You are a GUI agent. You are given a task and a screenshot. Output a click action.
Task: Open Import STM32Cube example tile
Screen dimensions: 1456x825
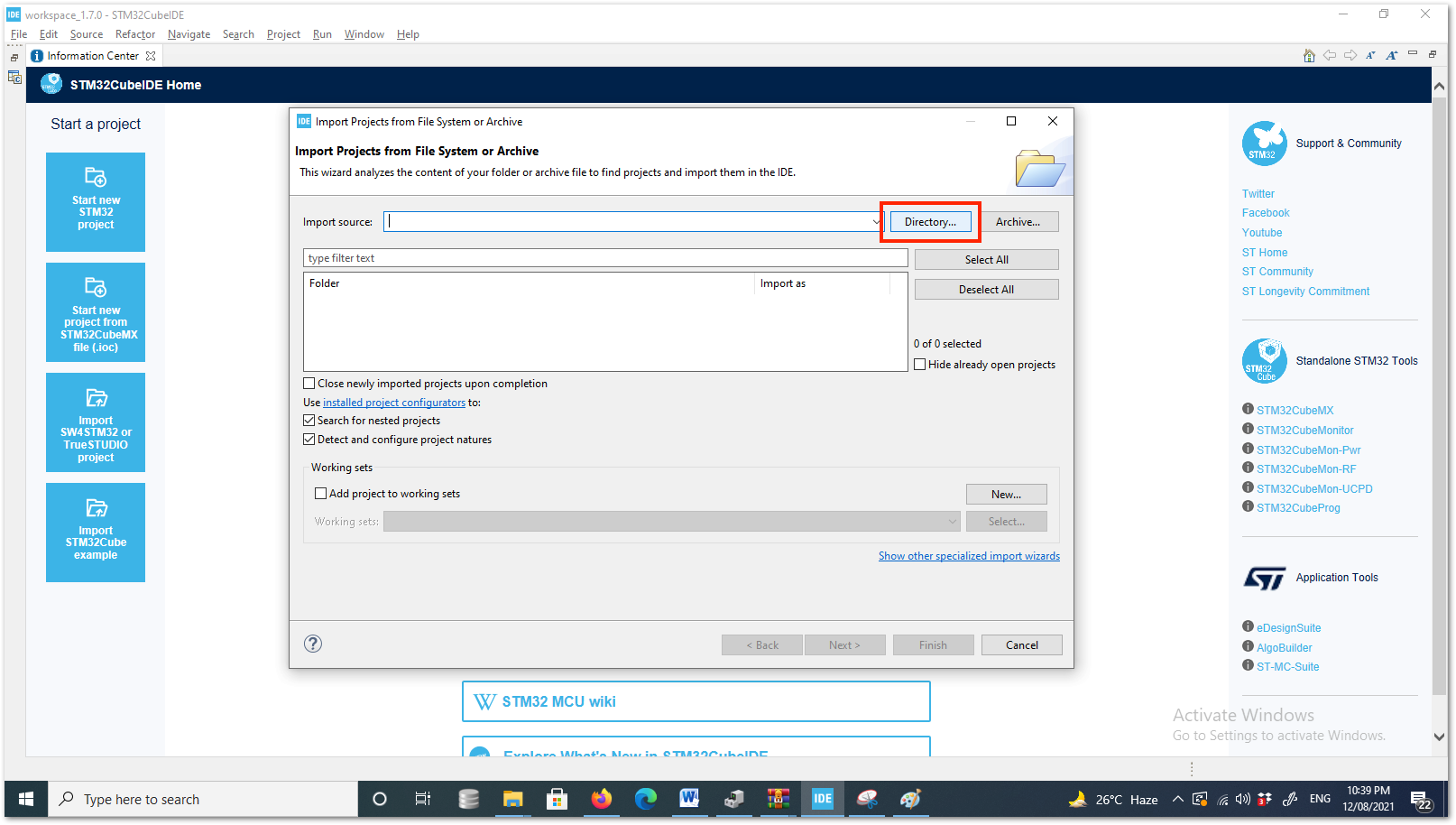tap(96, 533)
